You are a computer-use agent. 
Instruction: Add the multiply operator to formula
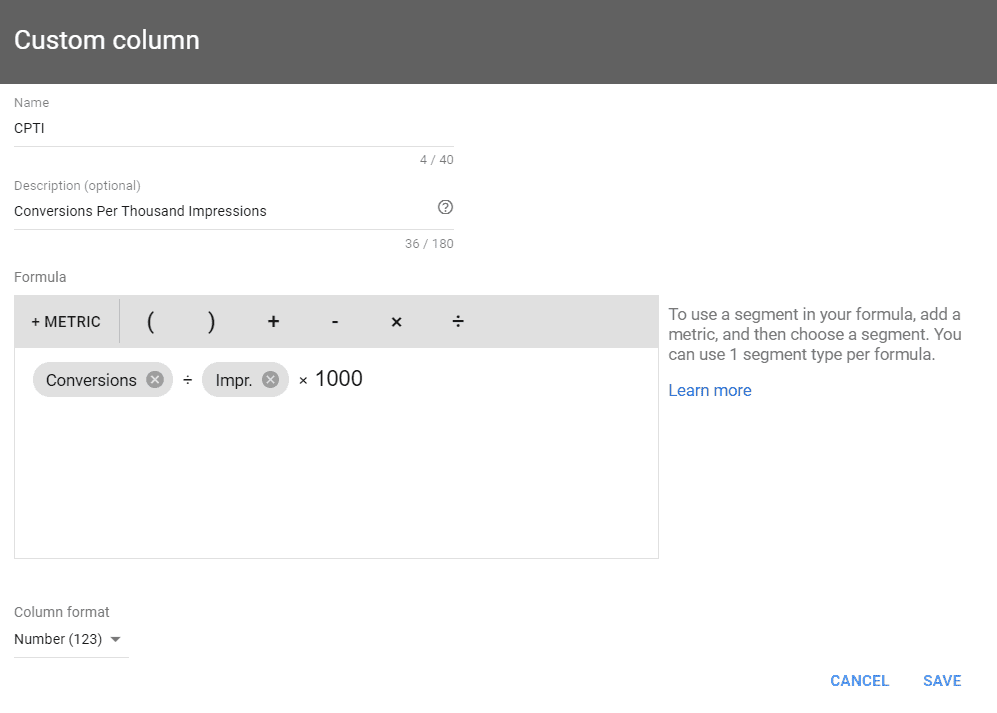[396, 322]
